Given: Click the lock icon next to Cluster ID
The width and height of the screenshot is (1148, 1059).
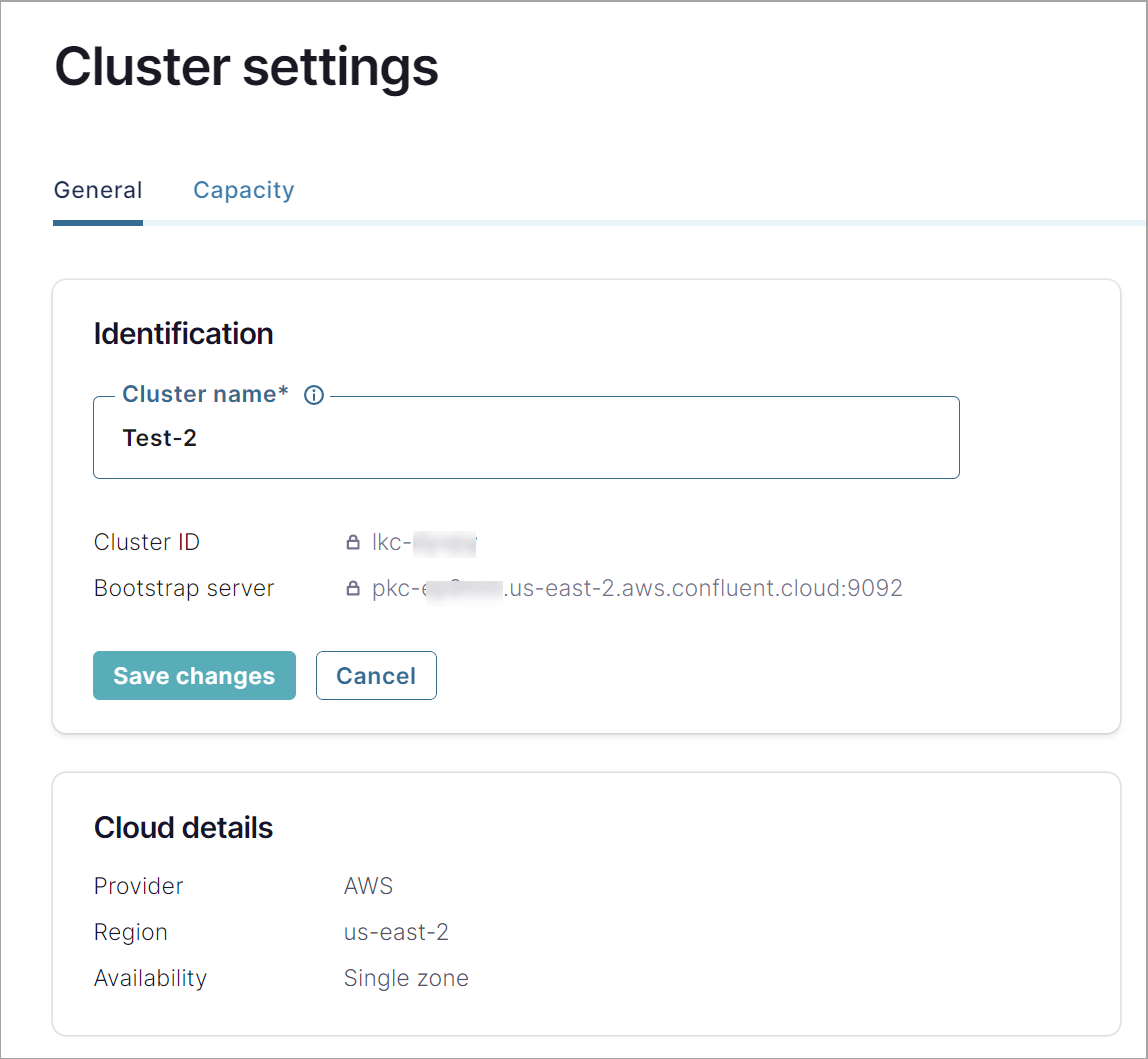Looking at the screenshot, I should point(352,542).
